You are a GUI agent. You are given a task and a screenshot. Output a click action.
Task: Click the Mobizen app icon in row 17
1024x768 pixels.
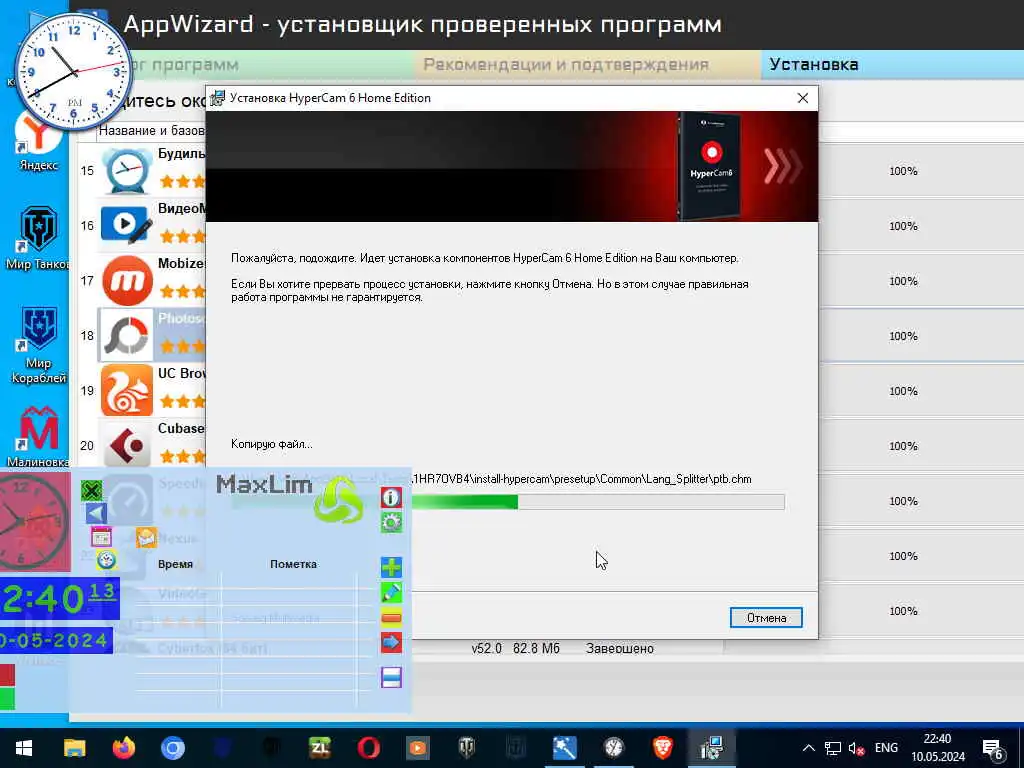point(127,281)
